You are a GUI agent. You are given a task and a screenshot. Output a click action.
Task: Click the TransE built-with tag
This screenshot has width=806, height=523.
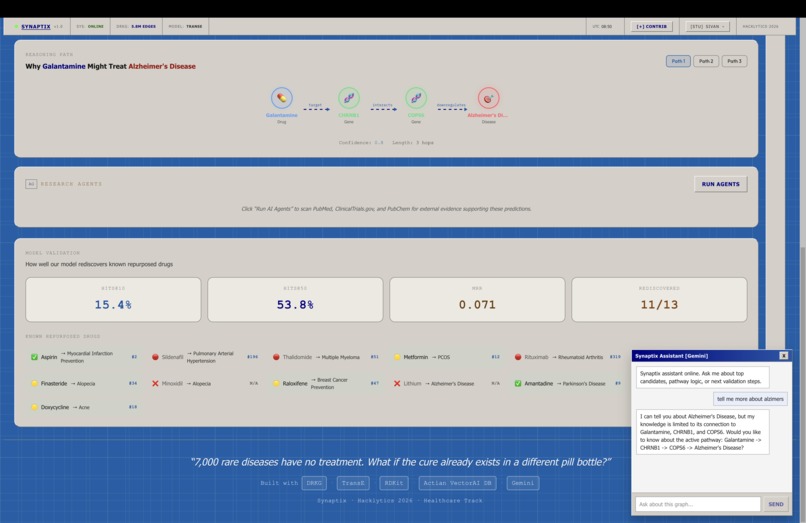click(x=353, y=483)
